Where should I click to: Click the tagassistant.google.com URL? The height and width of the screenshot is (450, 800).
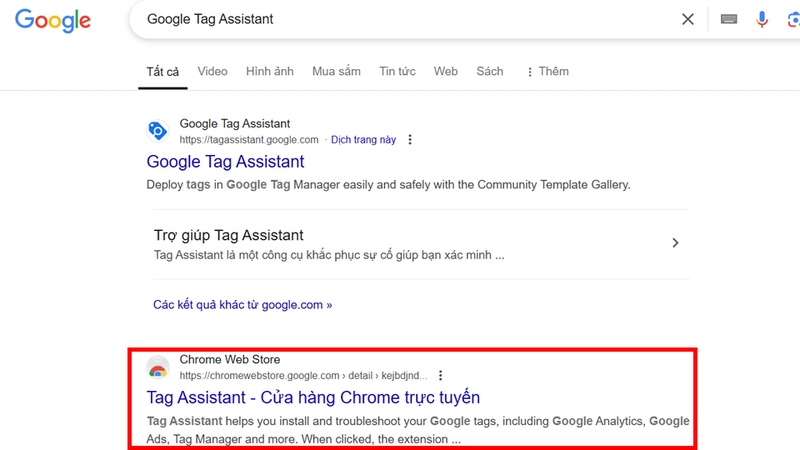tap(248, 140)
